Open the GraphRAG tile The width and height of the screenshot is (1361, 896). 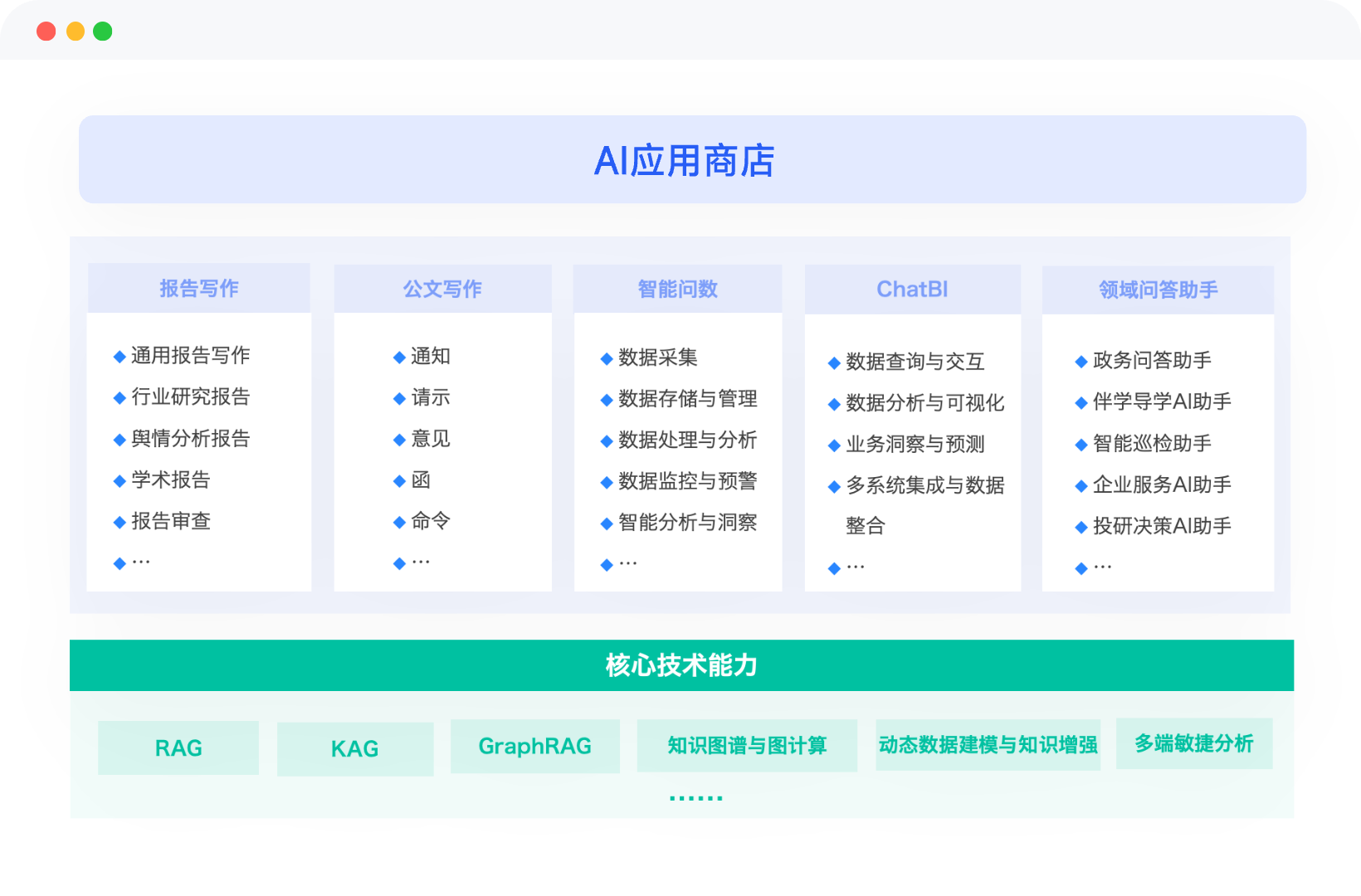pyautogui.click(x=535, y=746)
